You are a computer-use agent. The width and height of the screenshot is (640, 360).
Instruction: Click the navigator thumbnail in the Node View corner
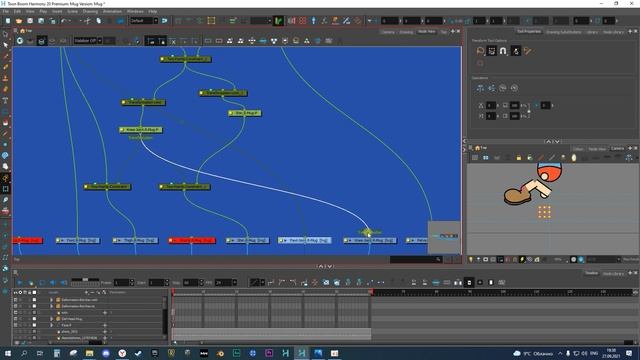click(x=444, y=237)
